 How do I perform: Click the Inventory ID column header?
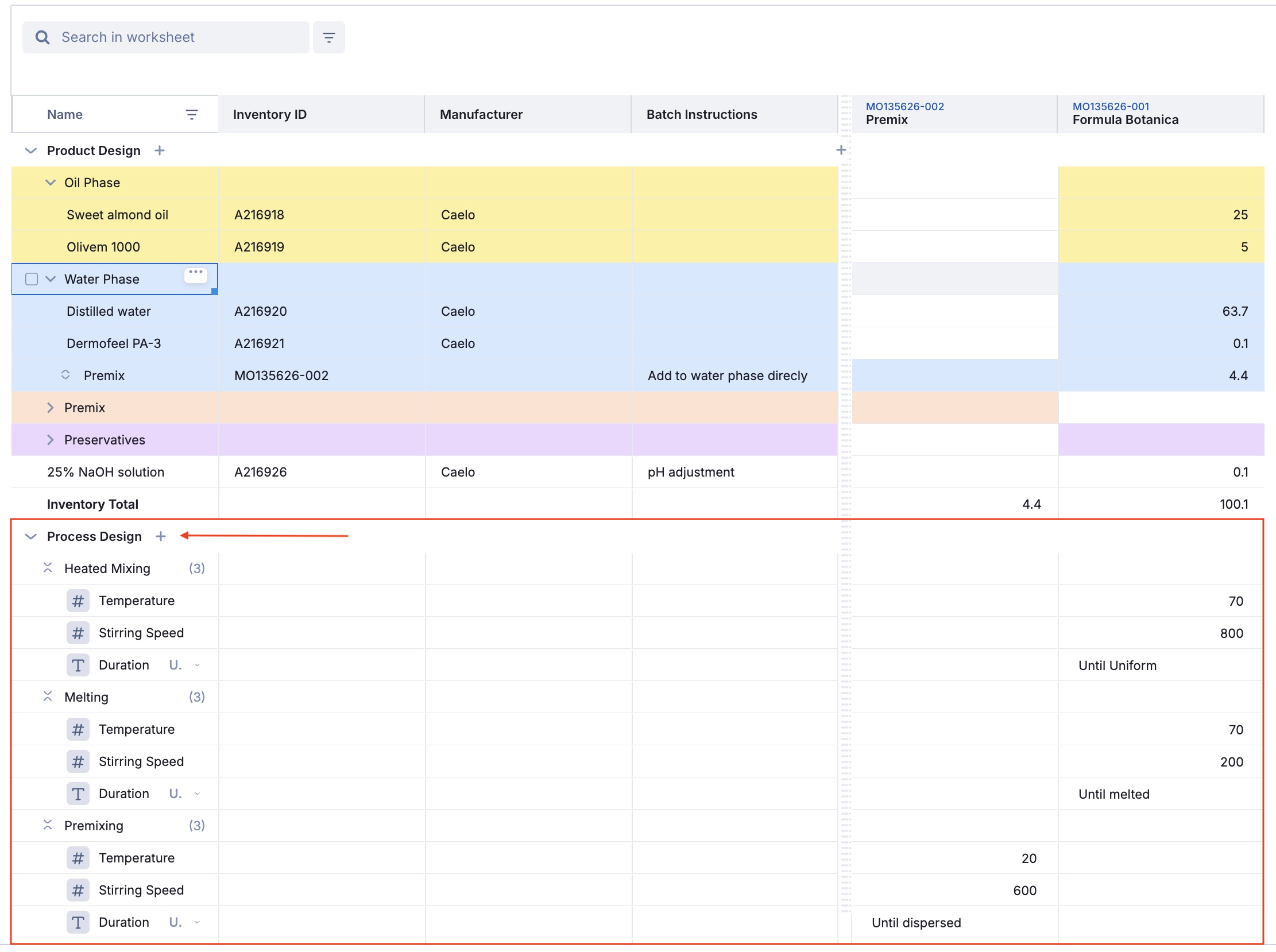269,115
